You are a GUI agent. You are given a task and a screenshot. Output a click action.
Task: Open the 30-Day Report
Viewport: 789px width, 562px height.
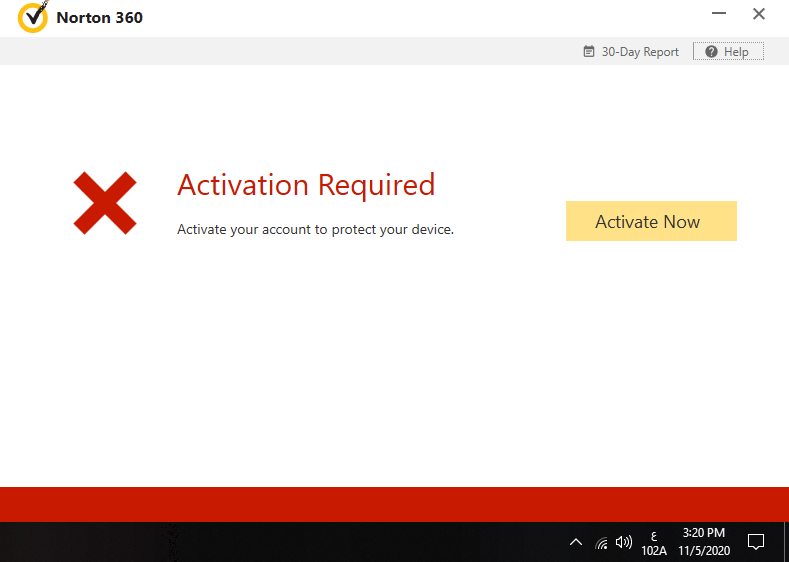631,52
